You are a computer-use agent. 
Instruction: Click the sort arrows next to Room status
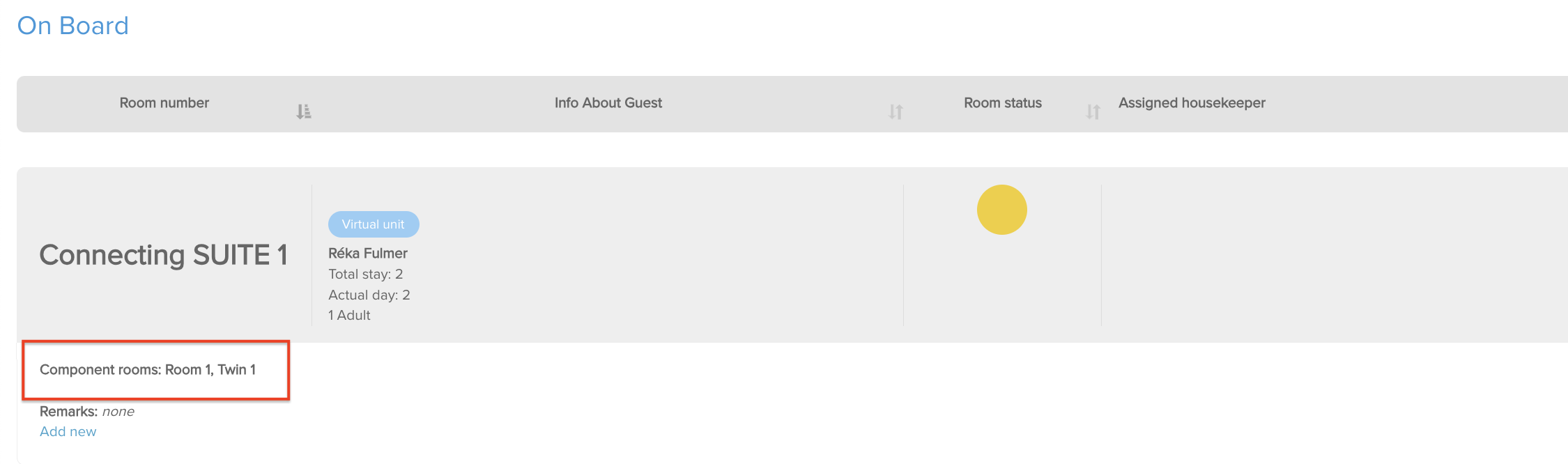pyautogui.click(x=1093, y=111)
